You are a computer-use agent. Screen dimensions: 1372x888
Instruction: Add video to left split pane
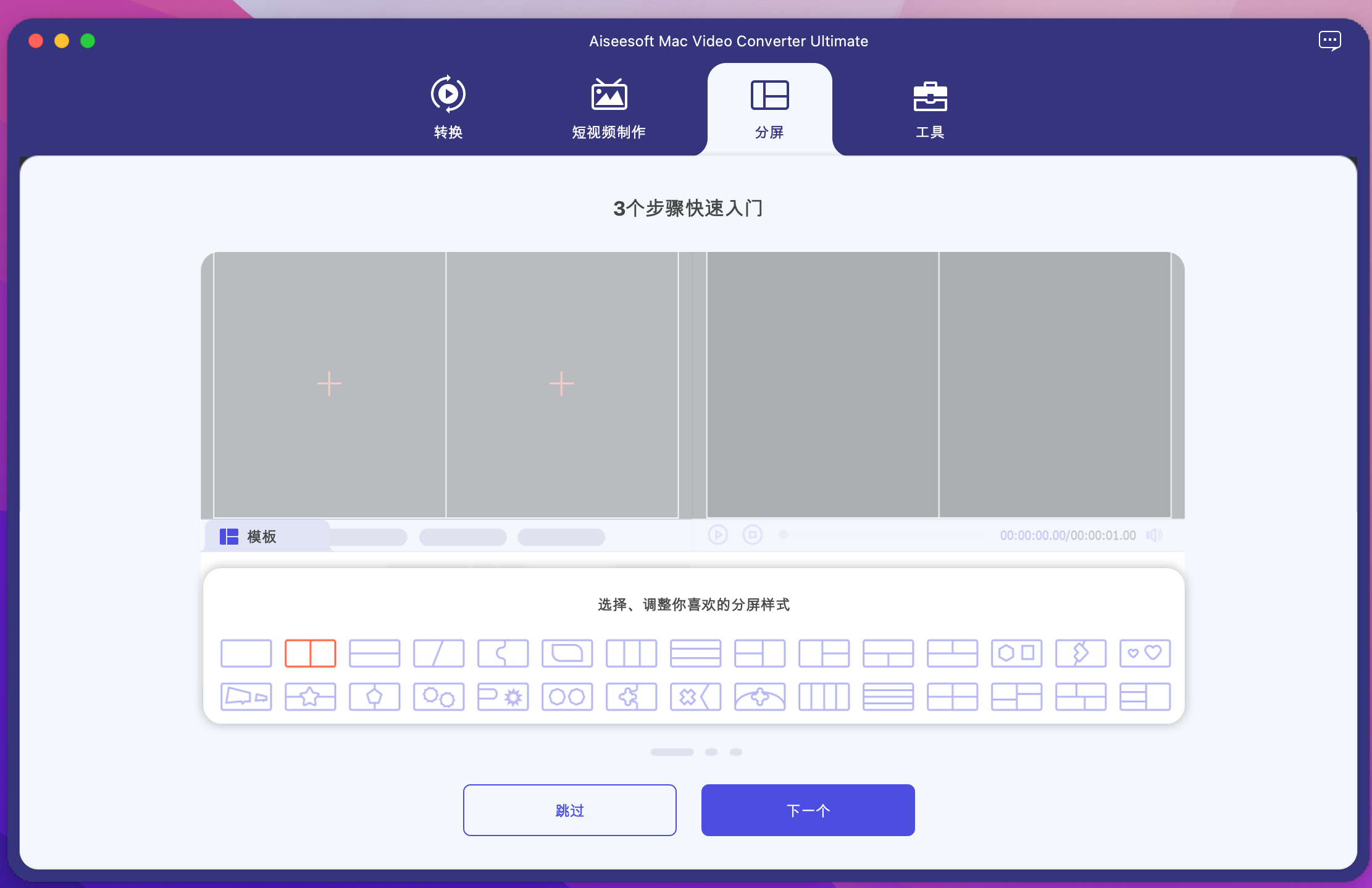point(329,383)
